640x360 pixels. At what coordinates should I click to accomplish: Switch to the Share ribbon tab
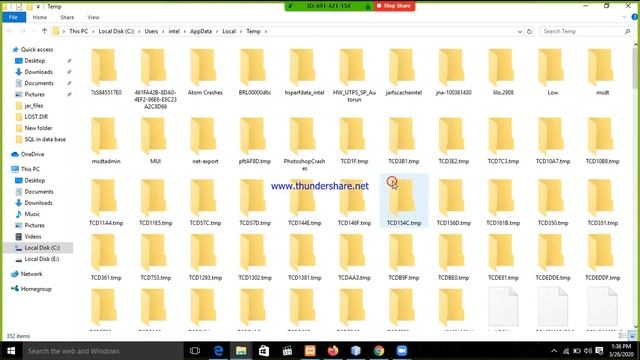(x=67, y=17)
